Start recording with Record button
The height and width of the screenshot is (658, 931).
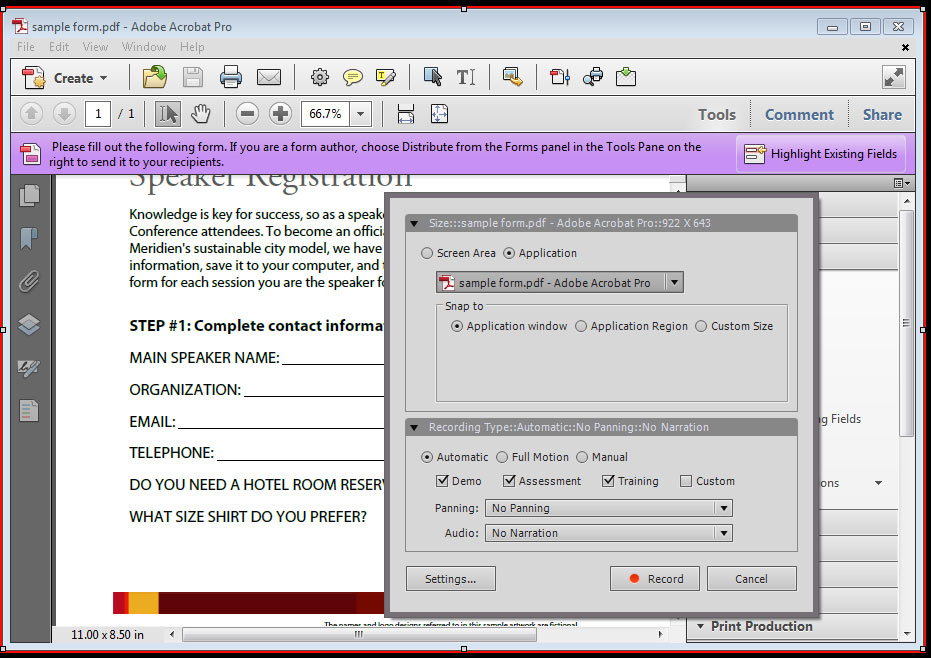pos(655,579)
